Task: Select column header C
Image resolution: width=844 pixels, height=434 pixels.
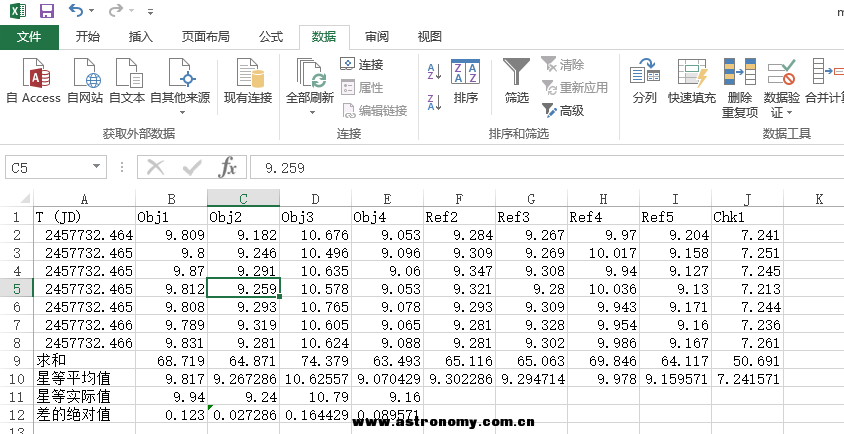Action: click(x=243, y=199)
